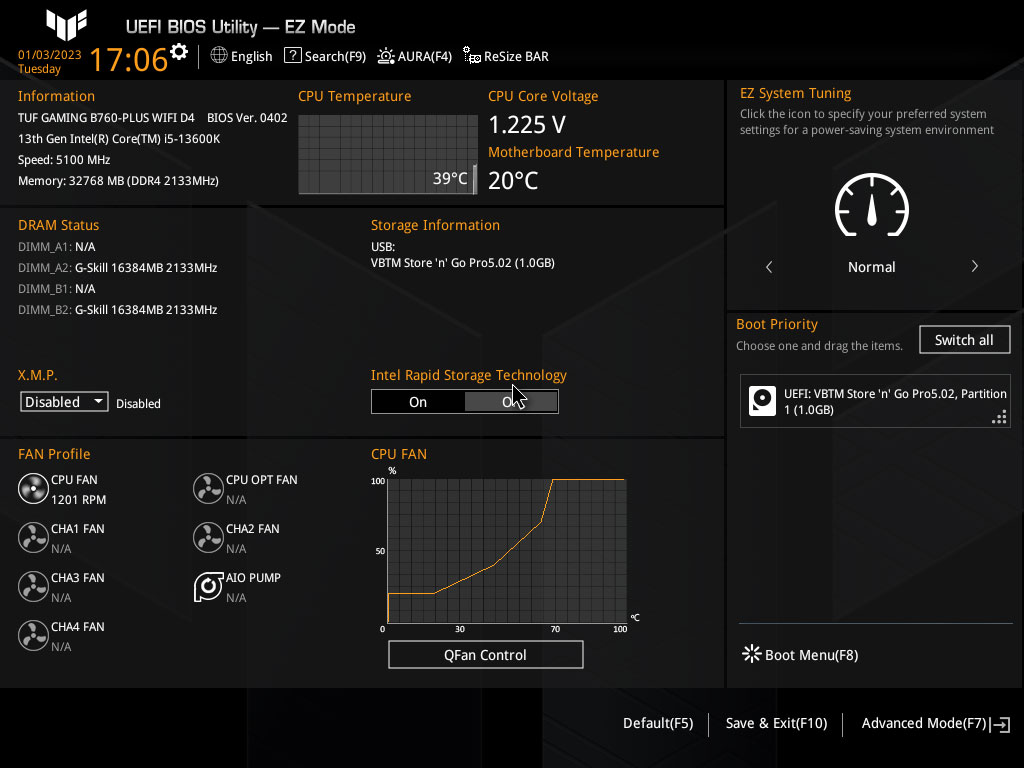This screenshot has width=1024, height=768.
Task: Go to the previous EZ tuning mode
Action: click(x=769, y=267)
